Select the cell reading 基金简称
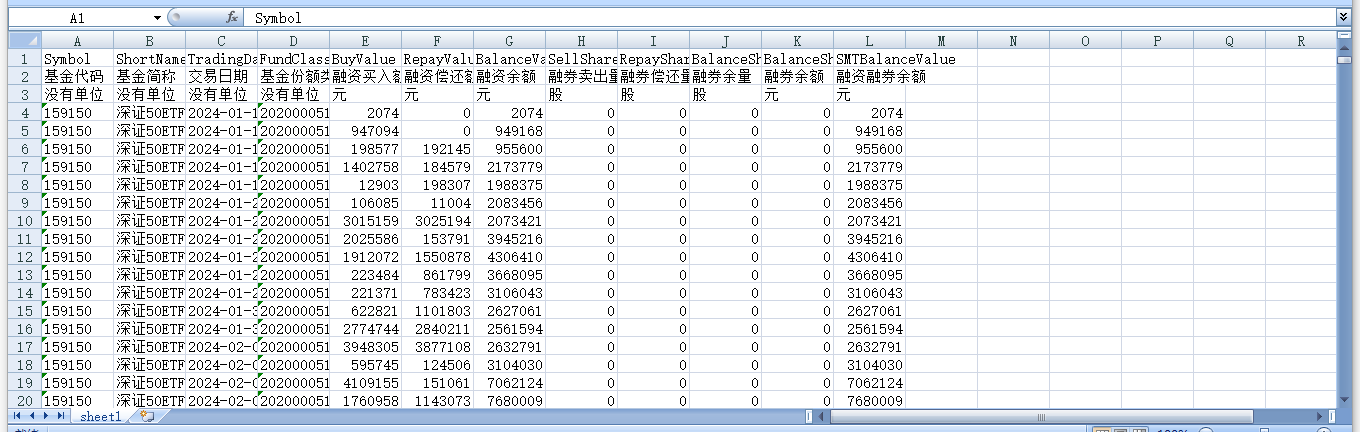Image resolution: width=1360 pixels, height=432 pixels. tap(149, 77)
